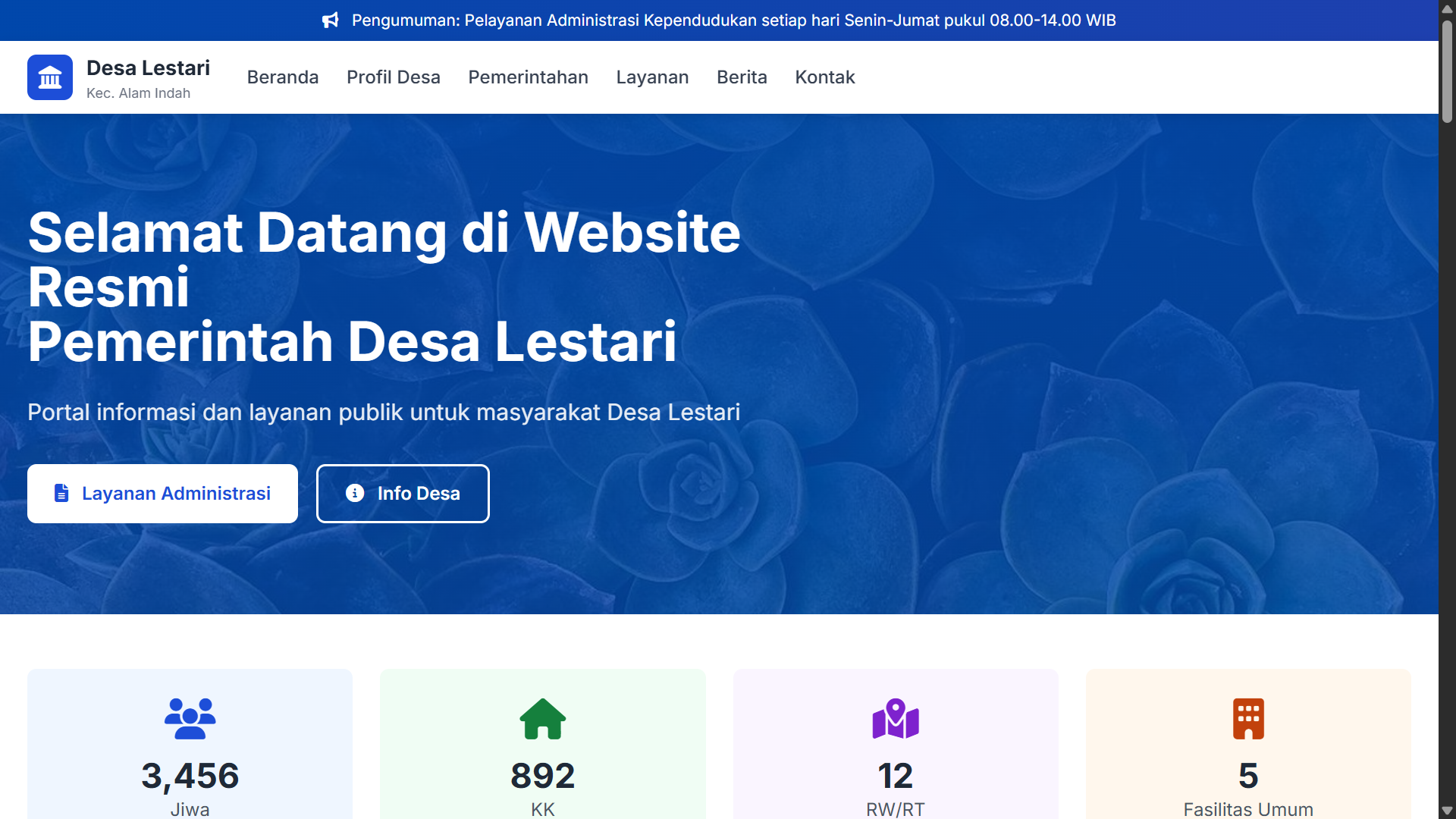Click the orange building icon above Fasilitas Umum
The height and width of the screenshot is (819, 1456).
(1248, 718)
